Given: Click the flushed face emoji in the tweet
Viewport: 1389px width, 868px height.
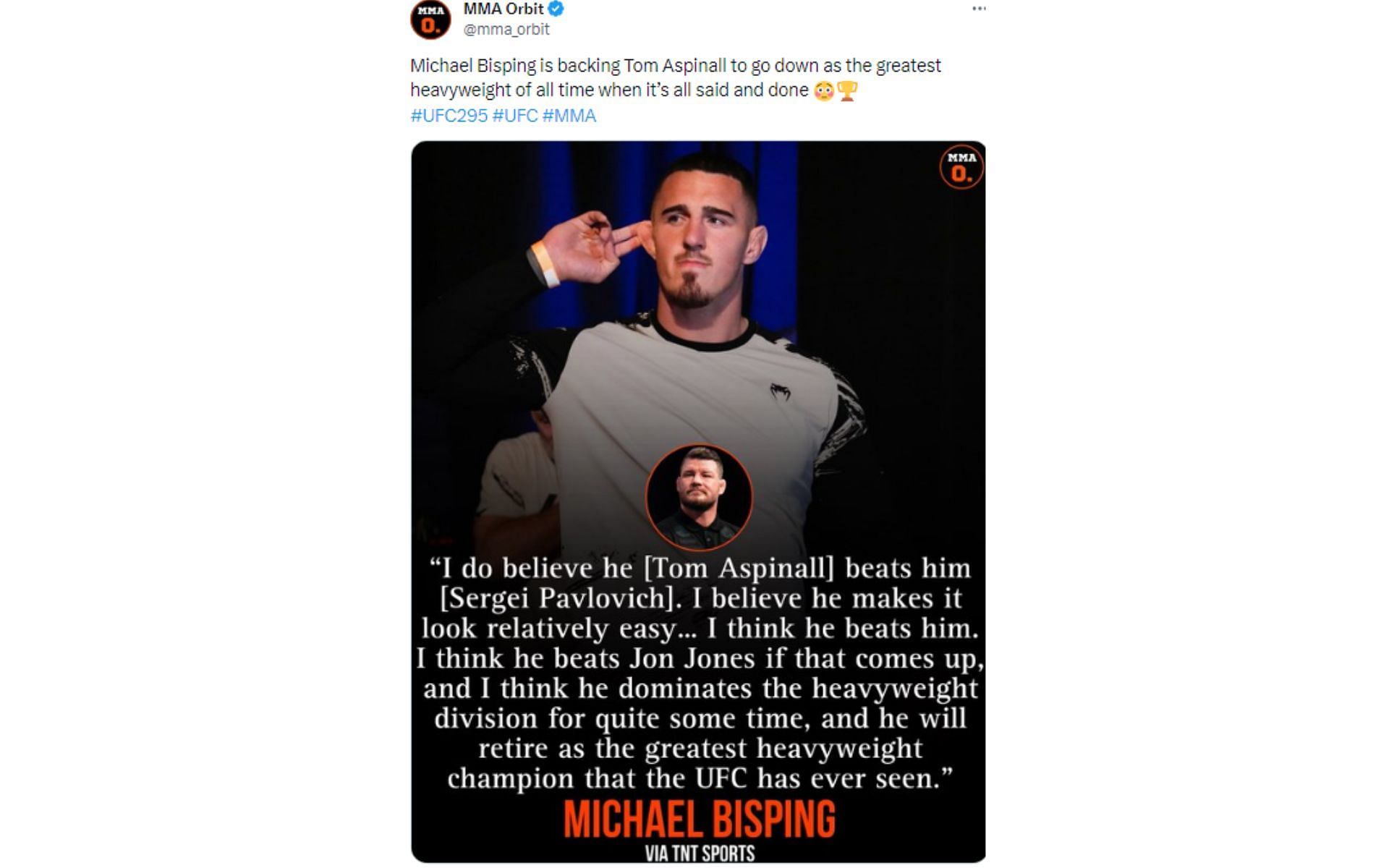Looking at the screenshot, I should (823, 91).
